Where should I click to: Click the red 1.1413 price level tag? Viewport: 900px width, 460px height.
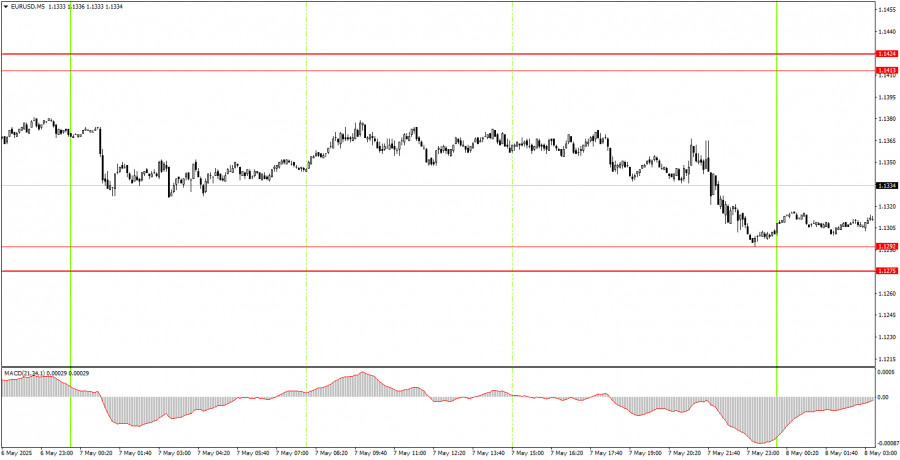[887, 70]
